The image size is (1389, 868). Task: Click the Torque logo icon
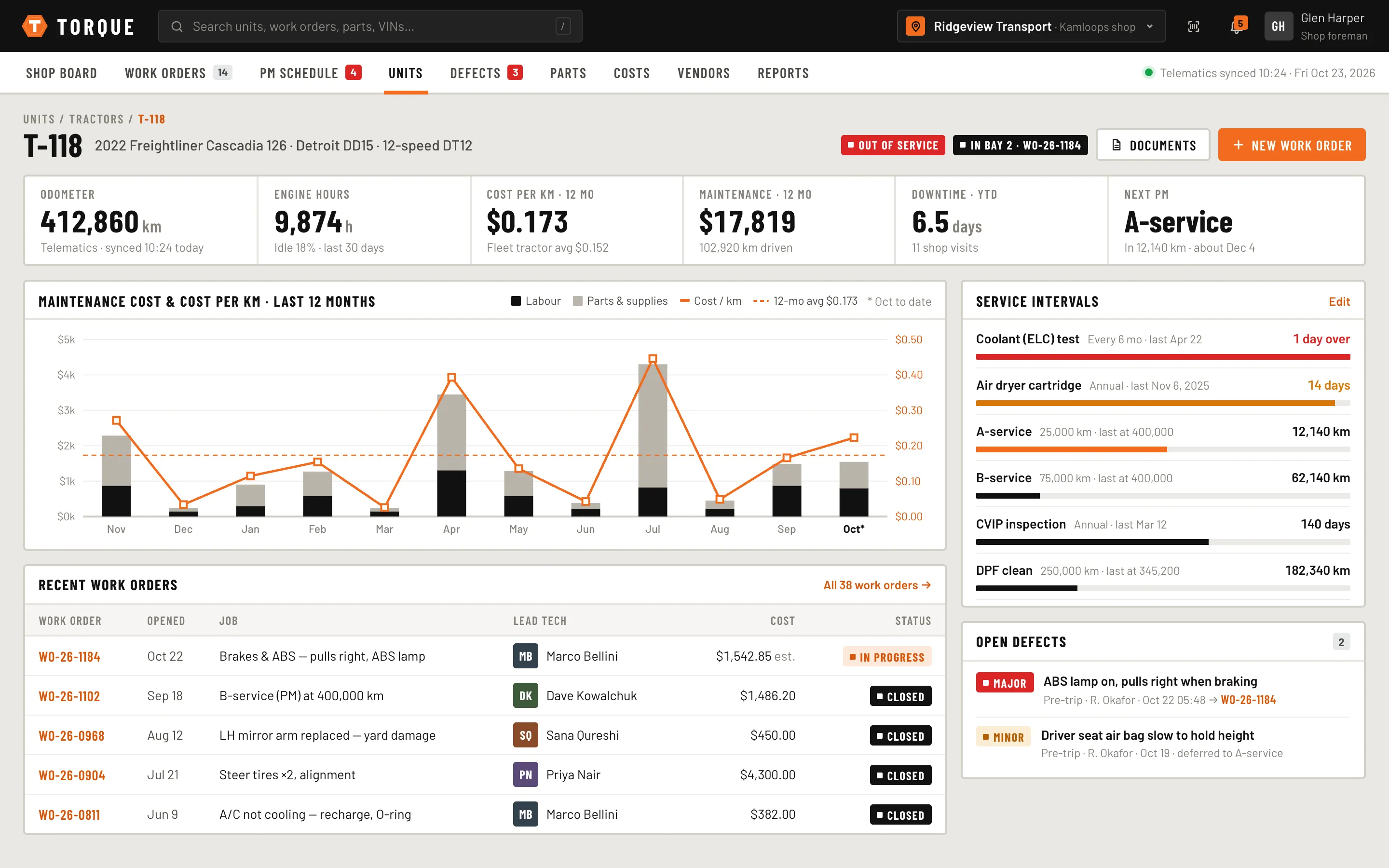click(34, 26)
